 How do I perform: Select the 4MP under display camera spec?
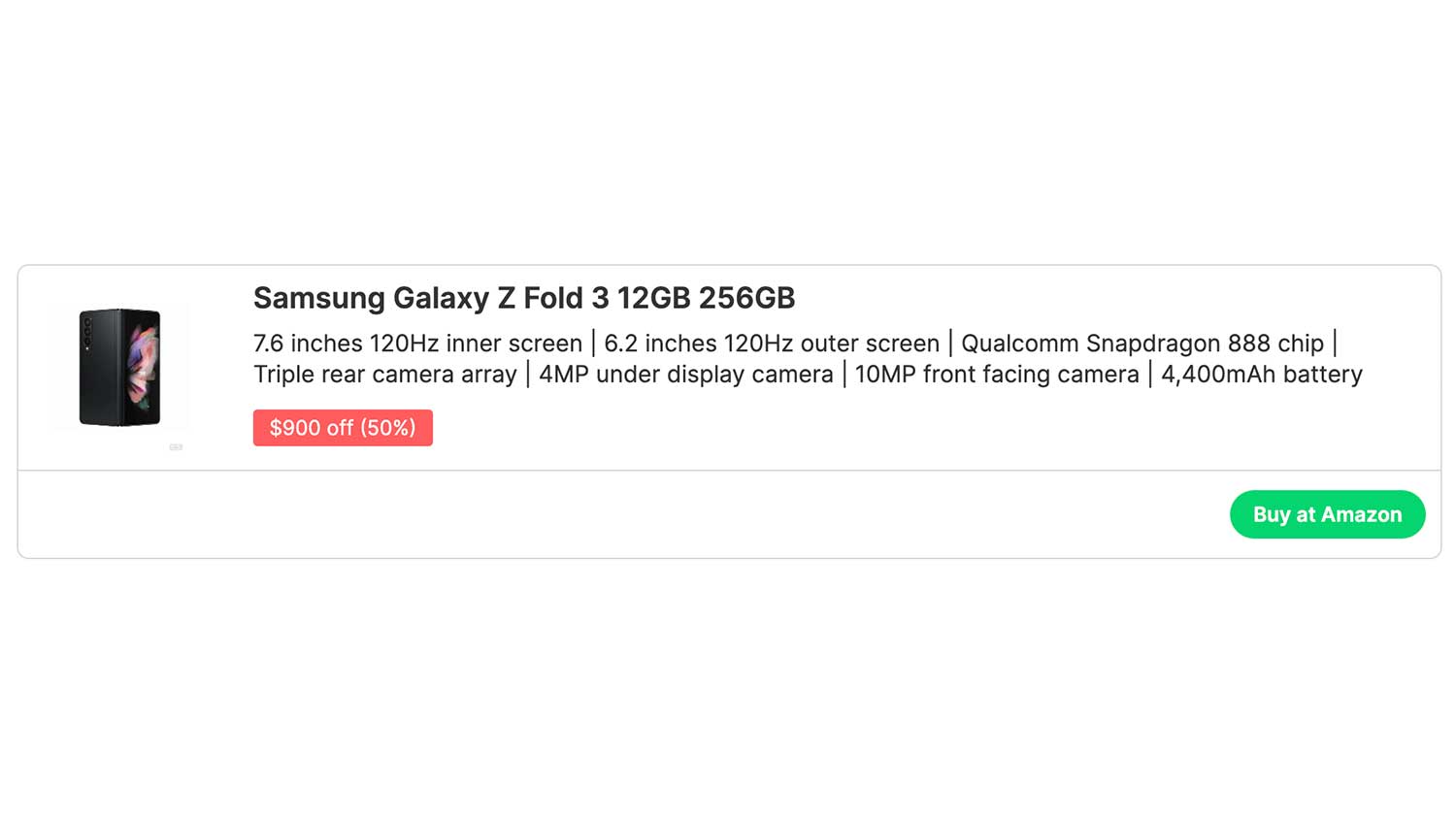685,375
